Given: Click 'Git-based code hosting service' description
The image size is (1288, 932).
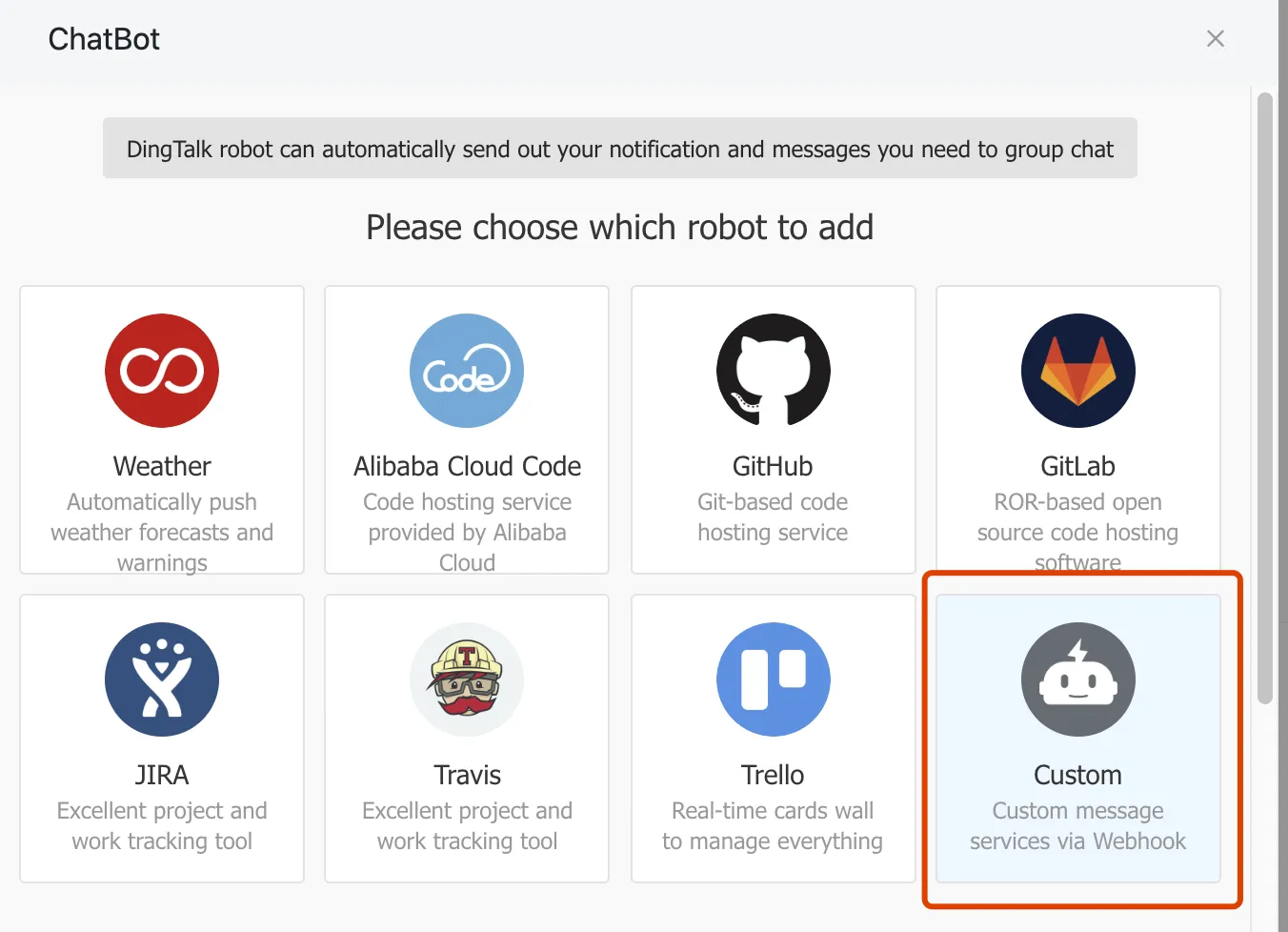Looking at the screenshot, I should click(773, 517).
